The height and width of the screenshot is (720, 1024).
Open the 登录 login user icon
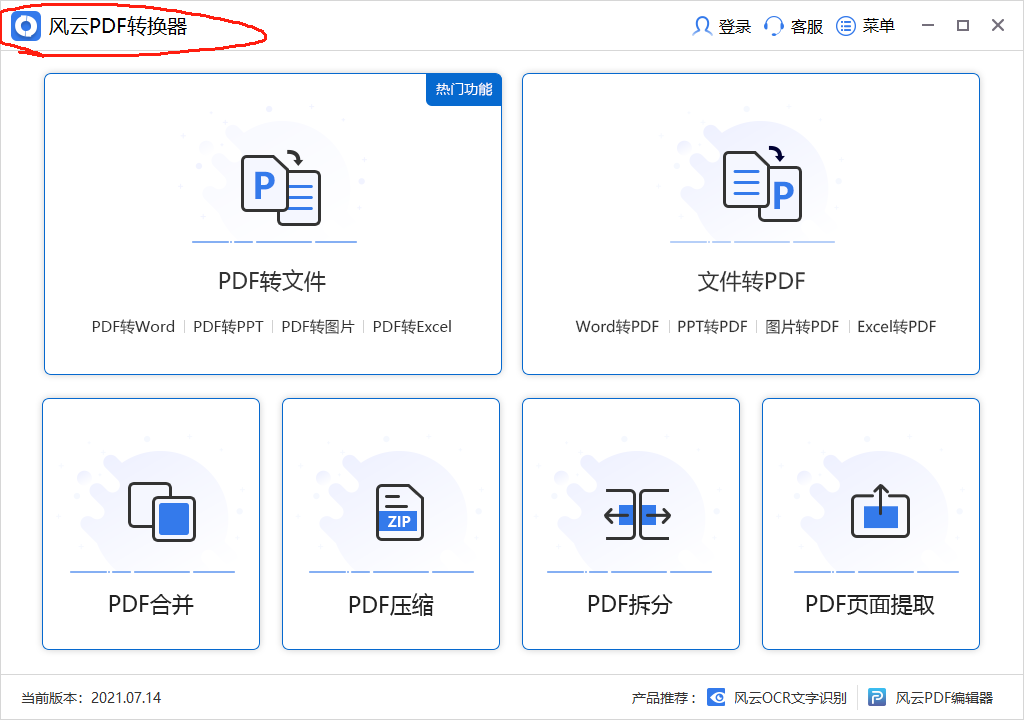pos(702,26)
